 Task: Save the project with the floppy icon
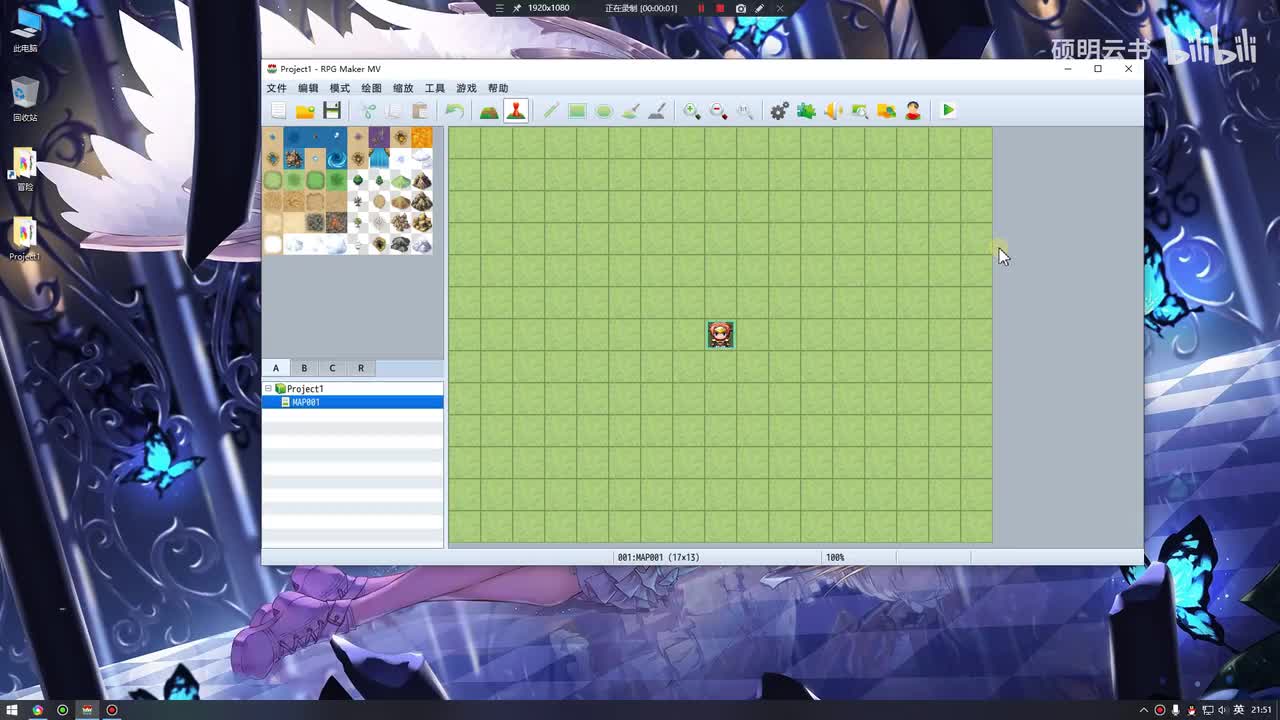(332, 111)
